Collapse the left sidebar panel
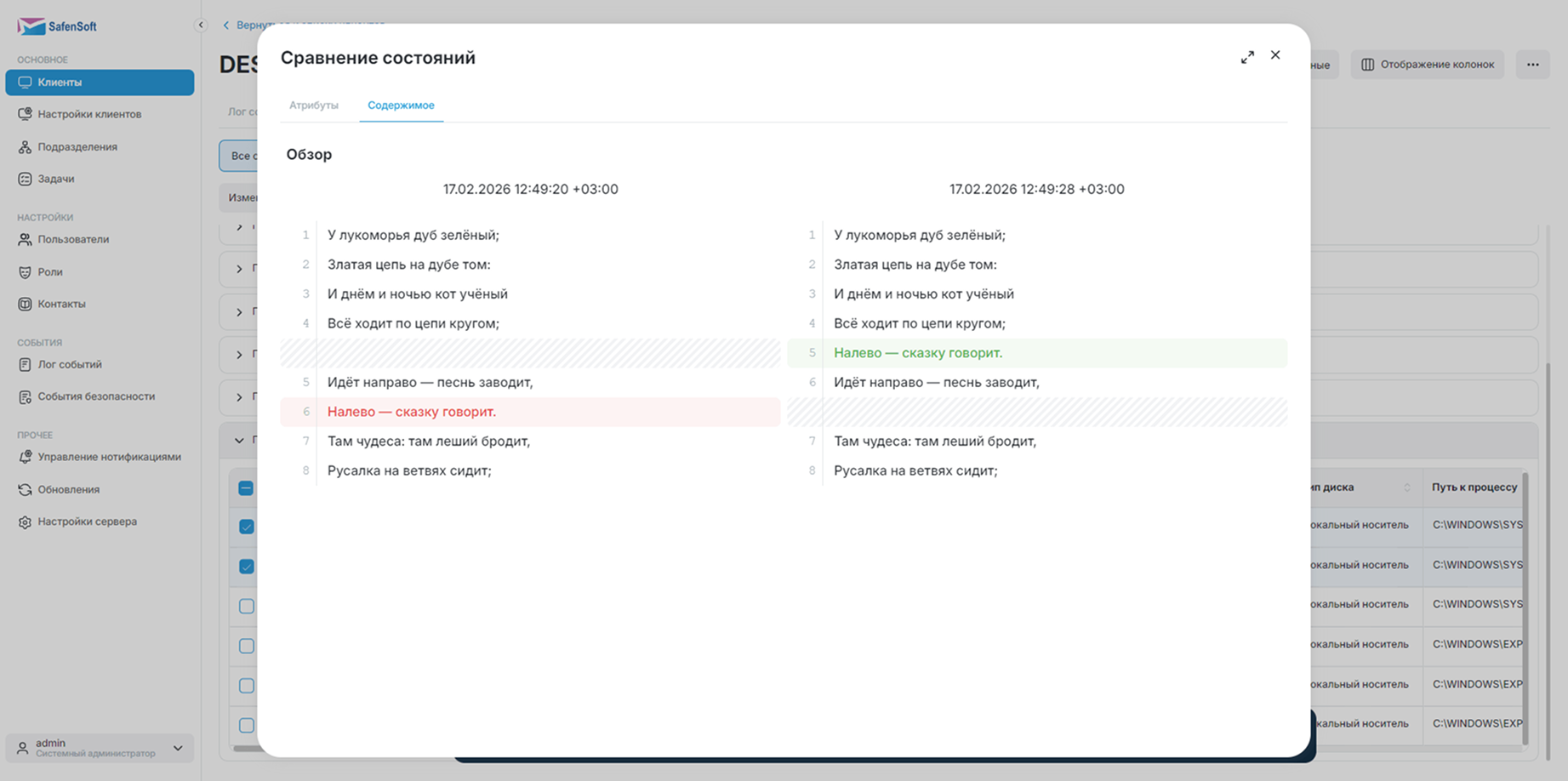 pyautogui.click(x=201, y=25)
